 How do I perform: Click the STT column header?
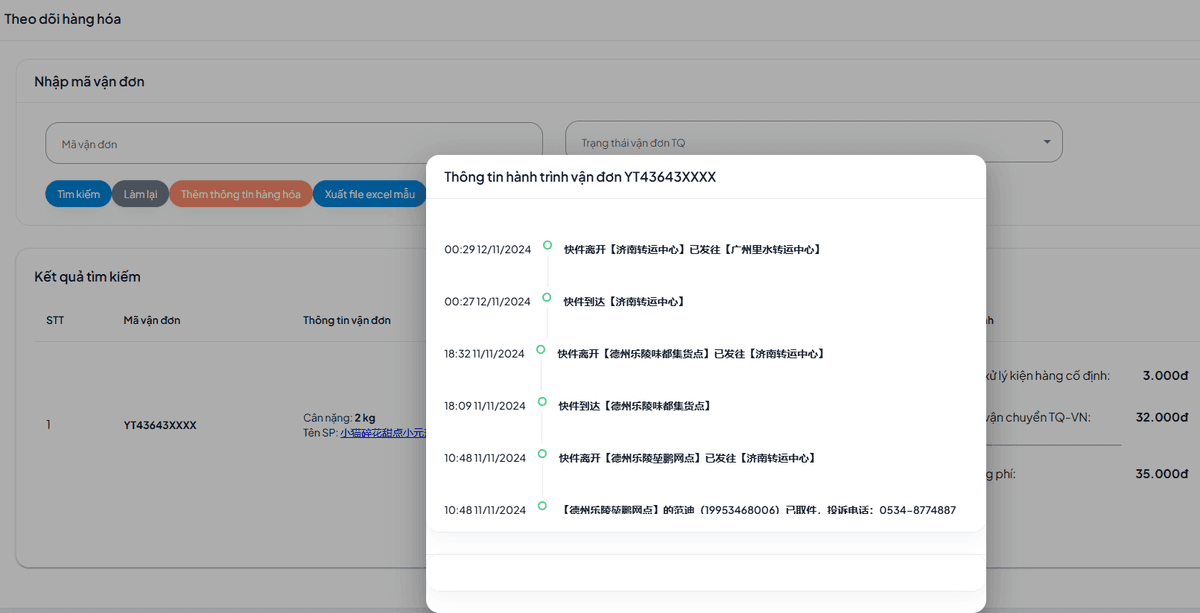tap(54, 320)
